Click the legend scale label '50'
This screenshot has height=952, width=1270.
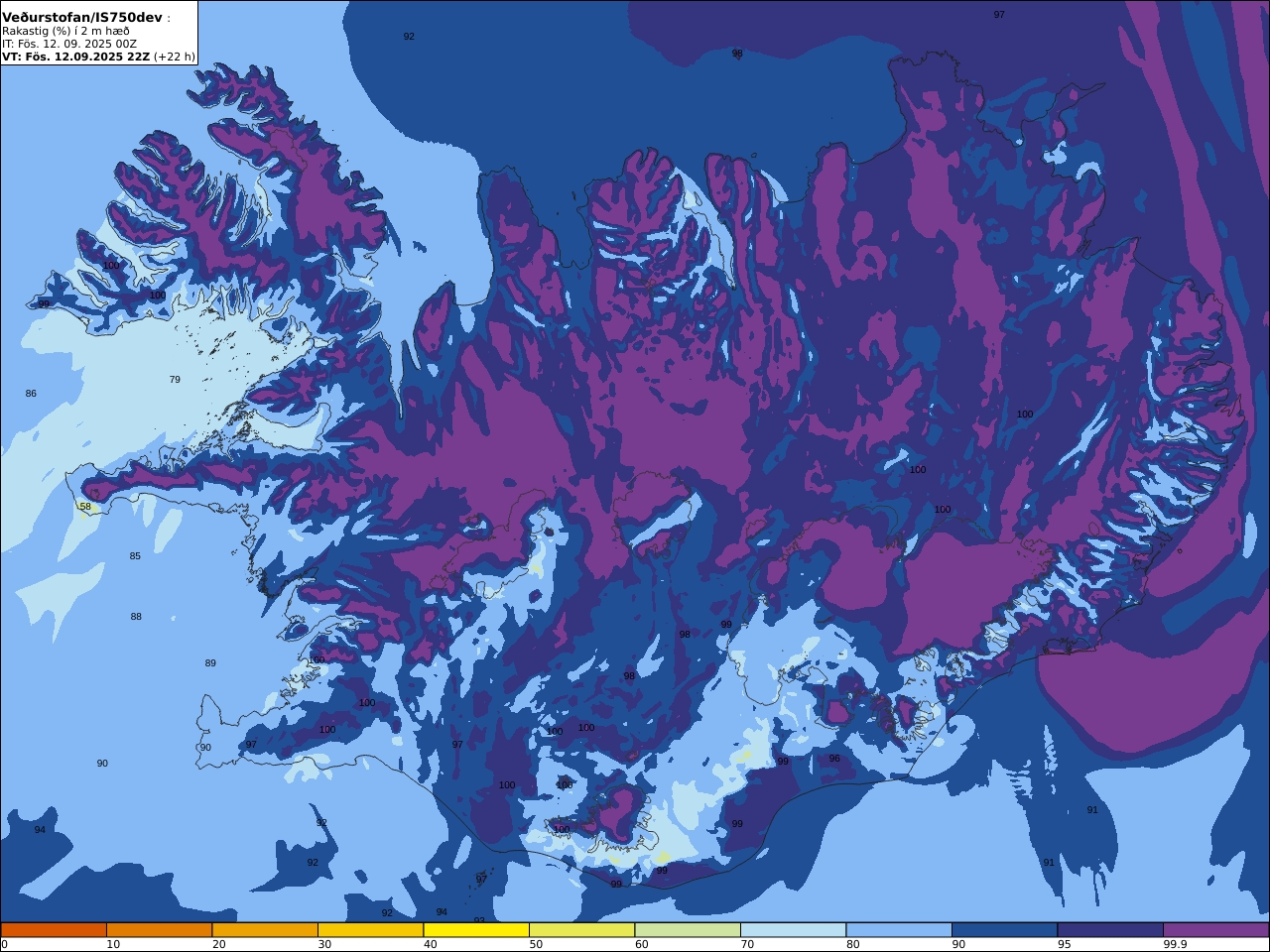pos(536,944)
